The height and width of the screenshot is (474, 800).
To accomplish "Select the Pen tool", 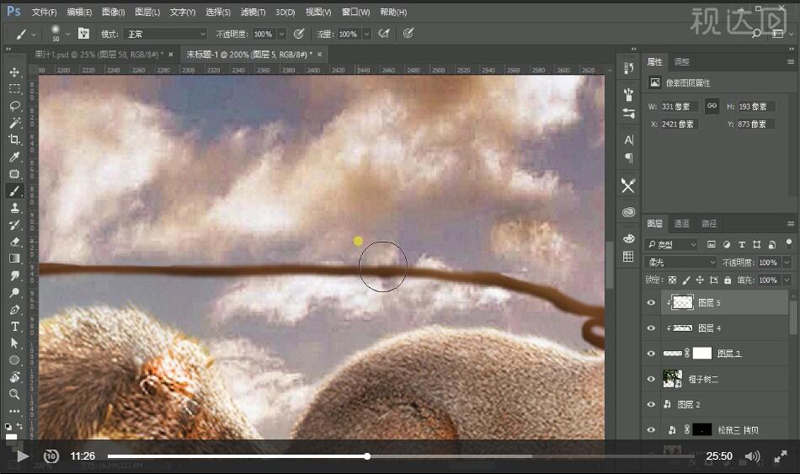I will [x=14, y=309].
